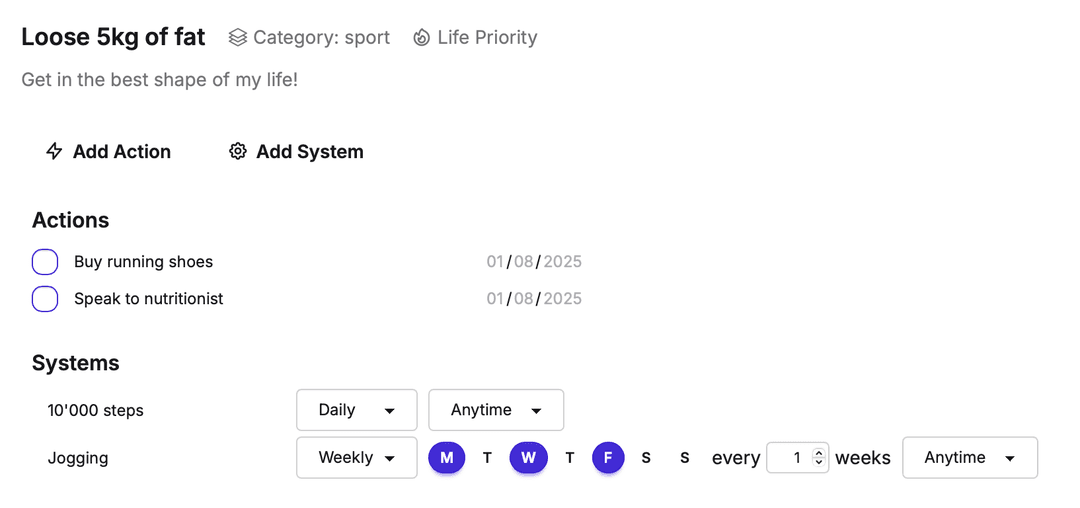
Task: Click the Buy running shoes date field
Action: click(534, 262)
